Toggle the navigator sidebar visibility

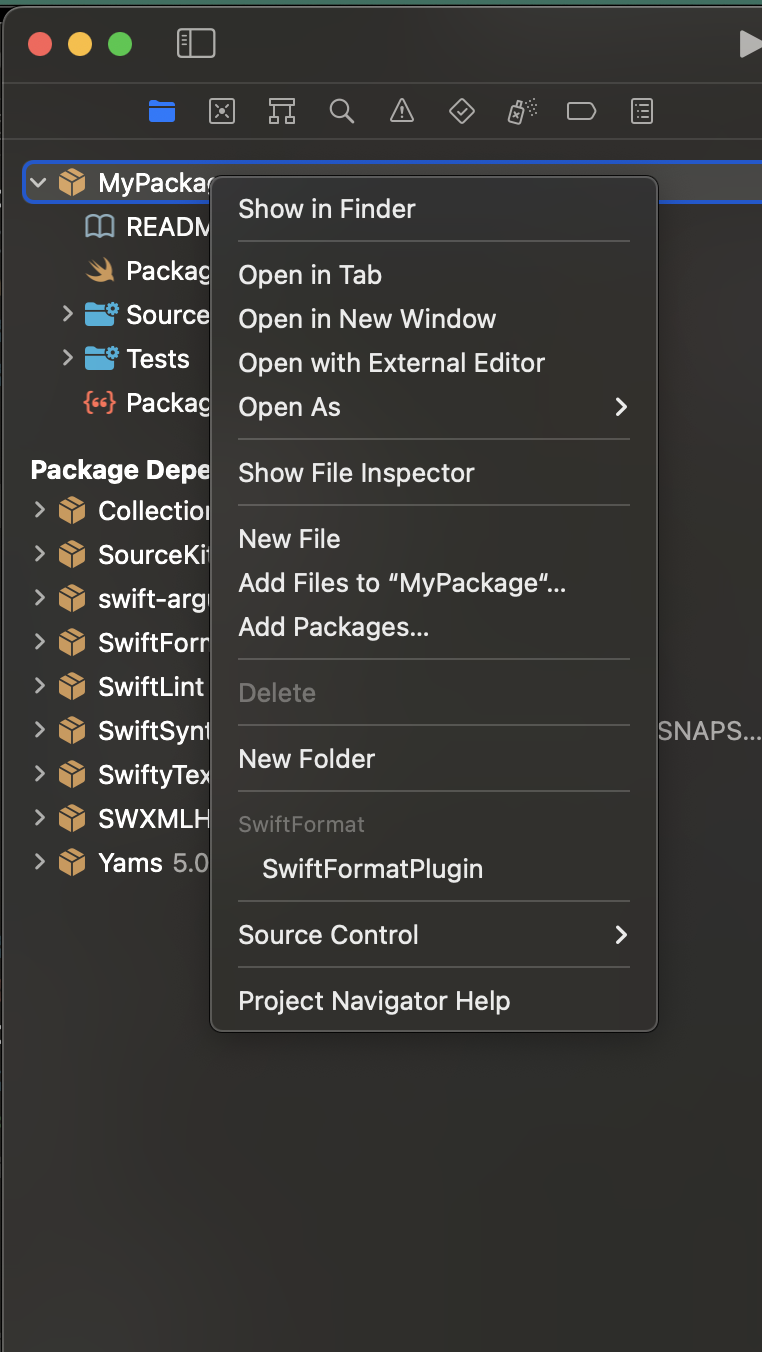(196, 43)
